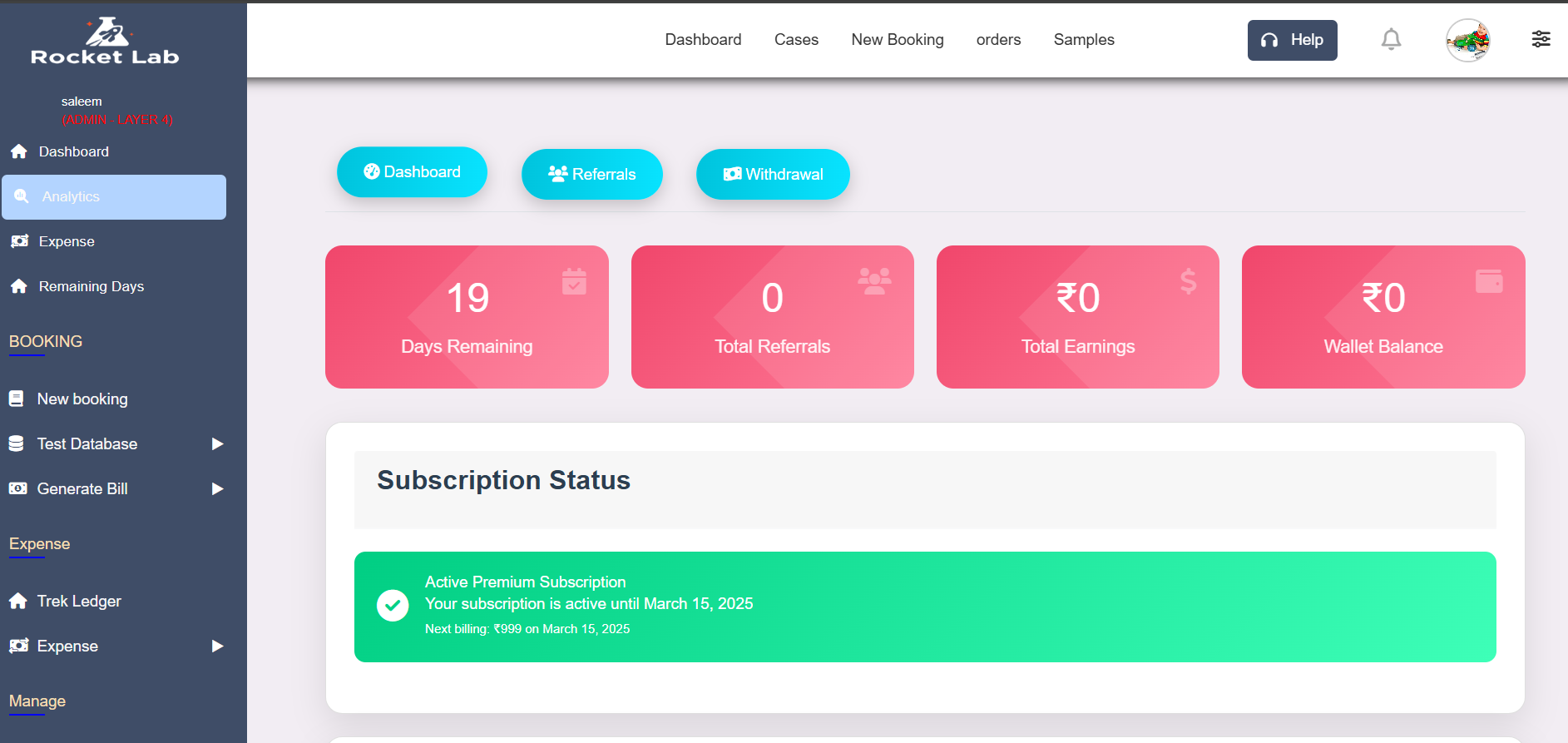The height and width of the screenshot is (743, 1568).
Task: Expand the Test Database submenu arrow
Action: pos(217,443)
